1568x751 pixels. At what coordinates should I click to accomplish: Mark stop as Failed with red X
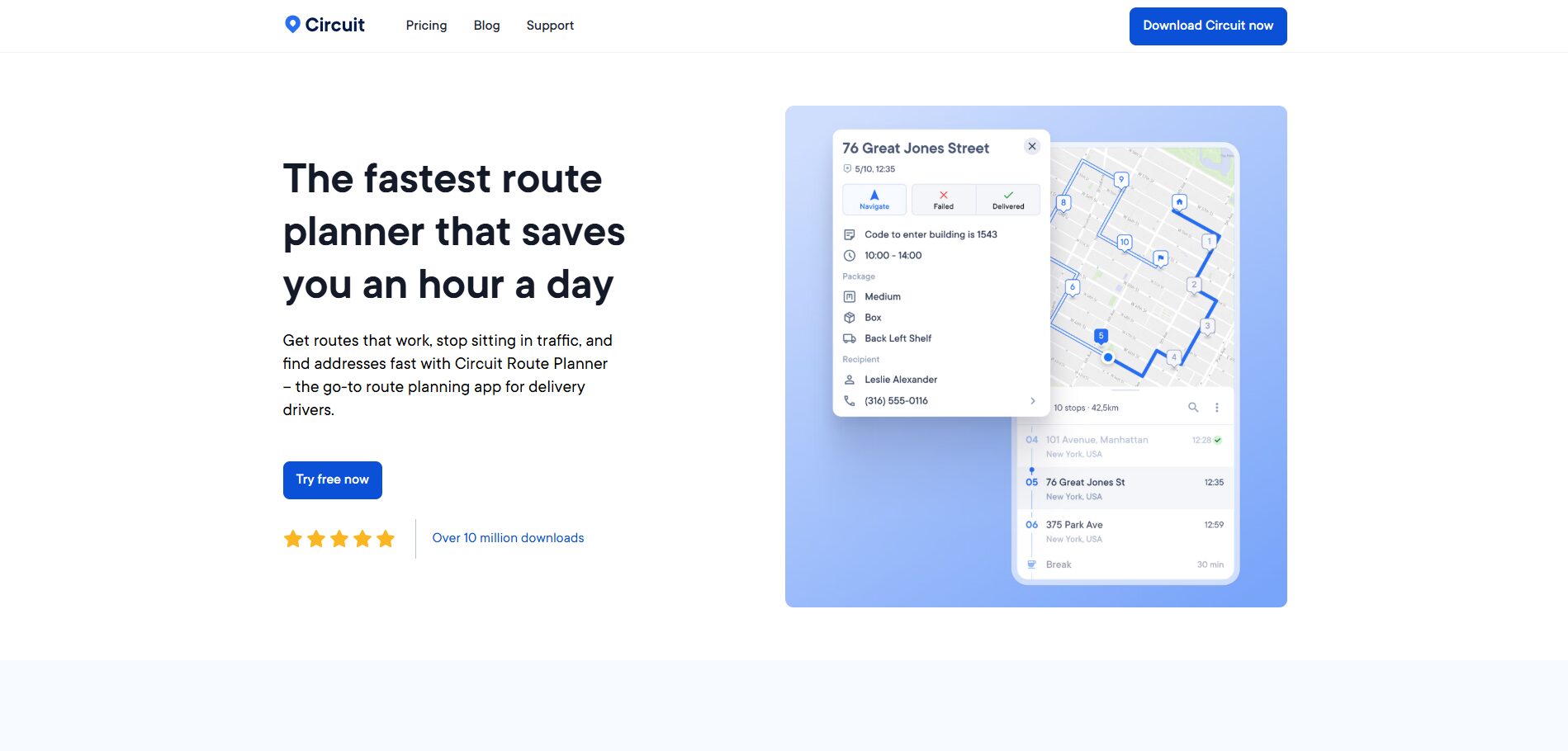coord(943,200)
